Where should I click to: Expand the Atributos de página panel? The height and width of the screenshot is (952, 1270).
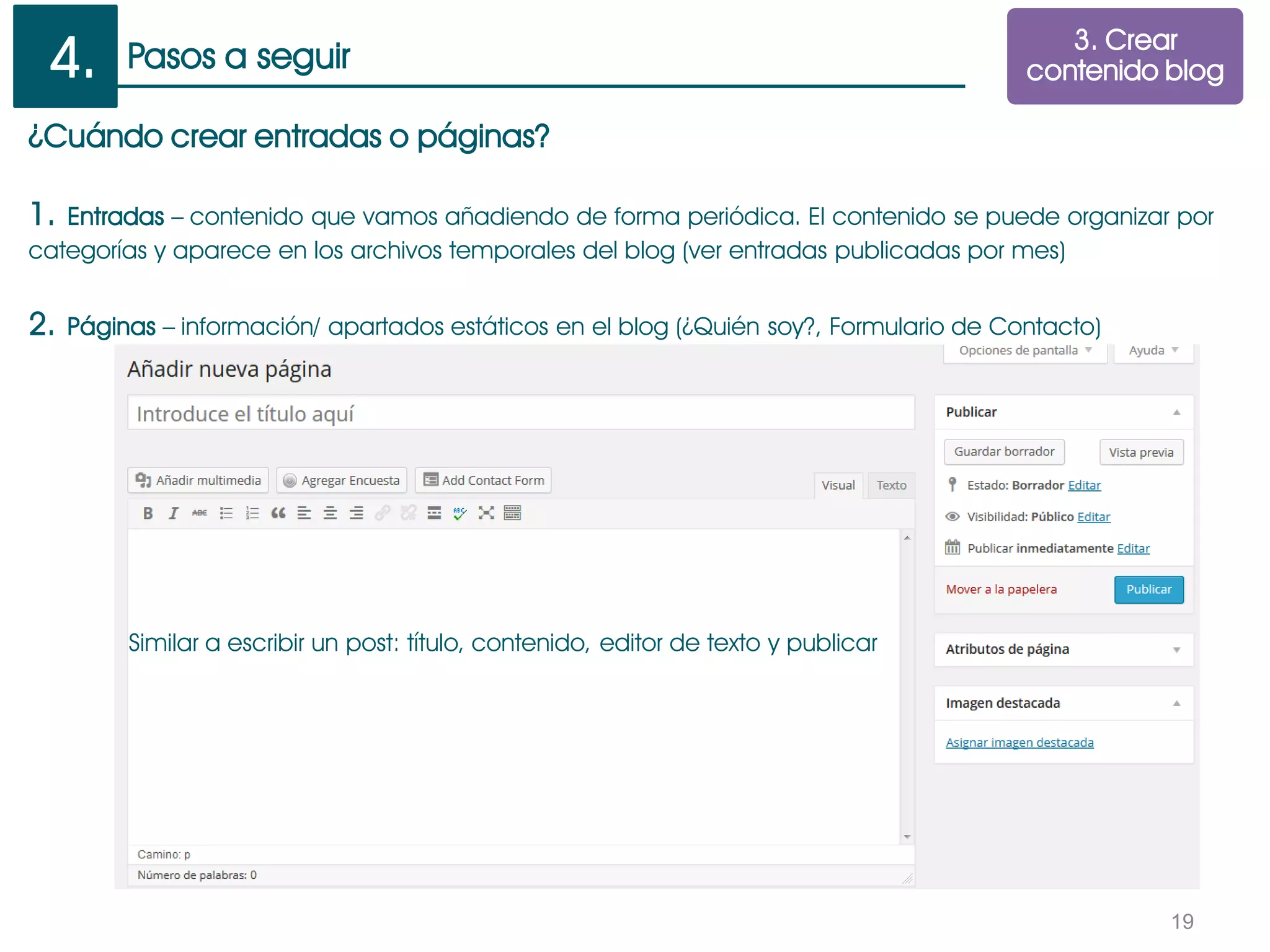click(x=1176, y=650)
